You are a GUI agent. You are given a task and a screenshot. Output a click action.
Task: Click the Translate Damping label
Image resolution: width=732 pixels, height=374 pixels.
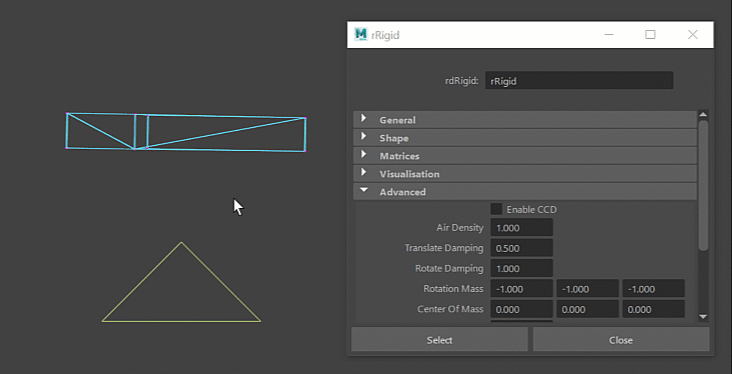click(444, 248)
